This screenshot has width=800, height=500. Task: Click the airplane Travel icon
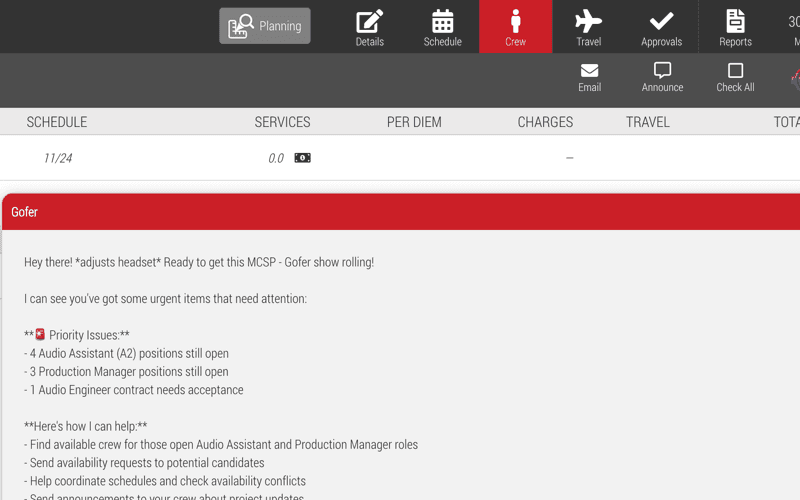[588, 21]
